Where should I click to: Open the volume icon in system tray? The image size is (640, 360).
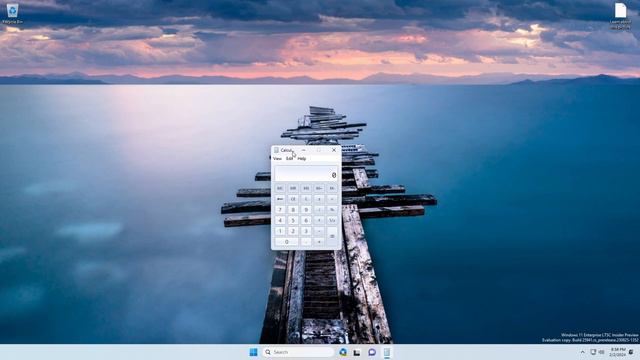click(601, 352)
